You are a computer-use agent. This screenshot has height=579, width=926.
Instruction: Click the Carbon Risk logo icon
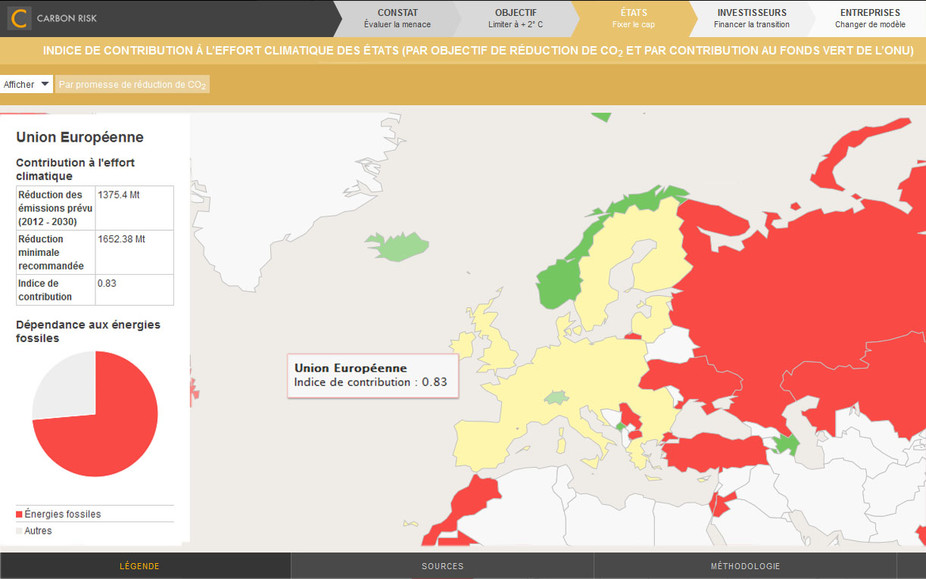(x=18, y=18)
